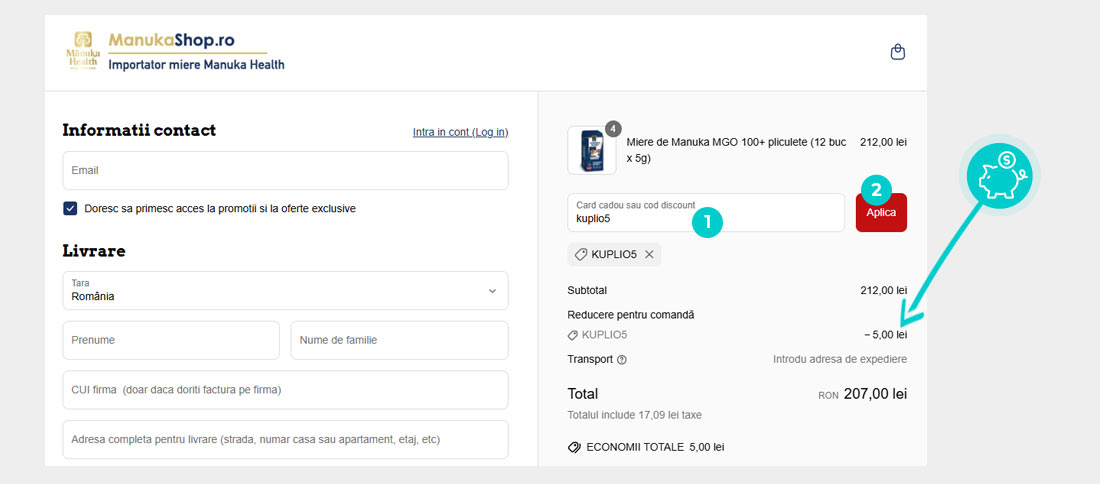Image resolution: width=1100 pixels, height=484 pixels.
Task: Click the tag icon on KUPLIO5 chip
Action: coord(581,255)
